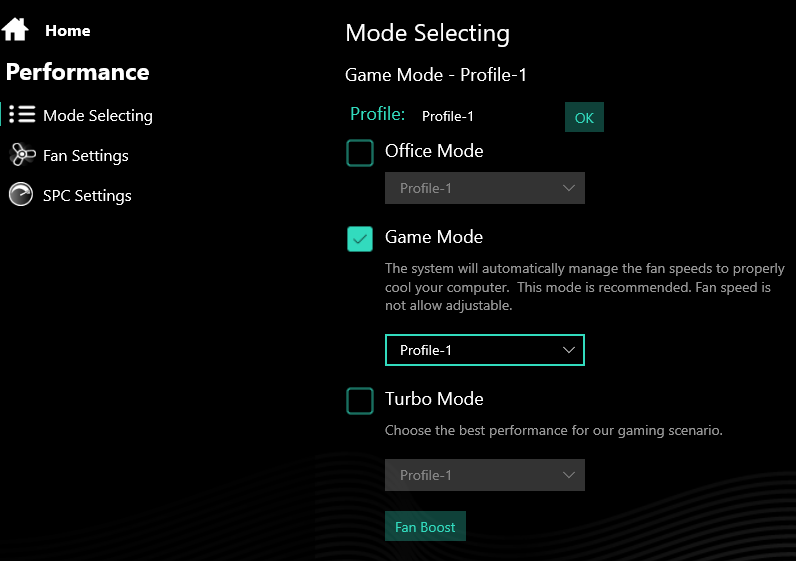Click the Fan Settings fan icon
This screenshot has width=796, height=561.
tap(22, 155)
